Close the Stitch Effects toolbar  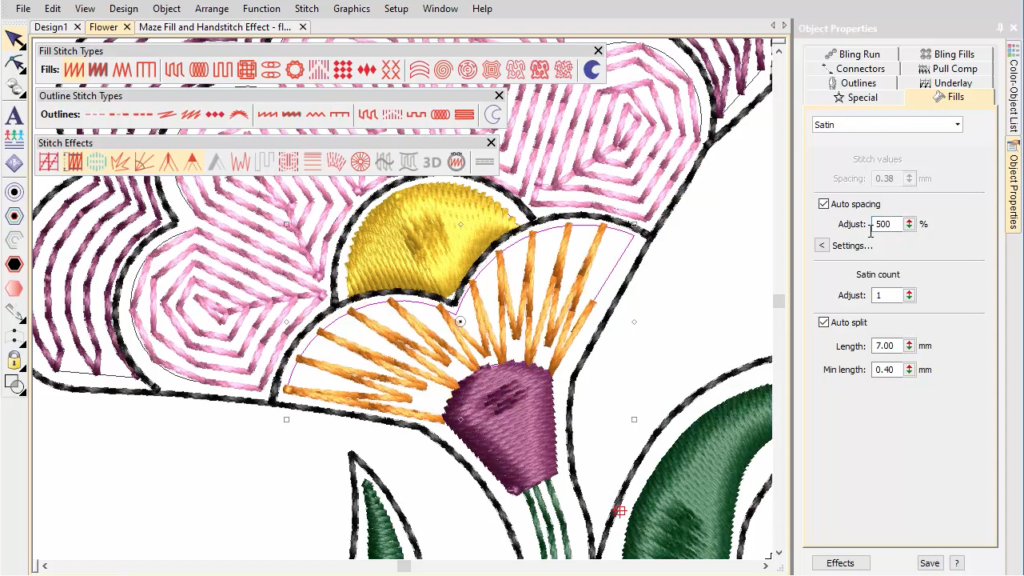coord(491,143)
